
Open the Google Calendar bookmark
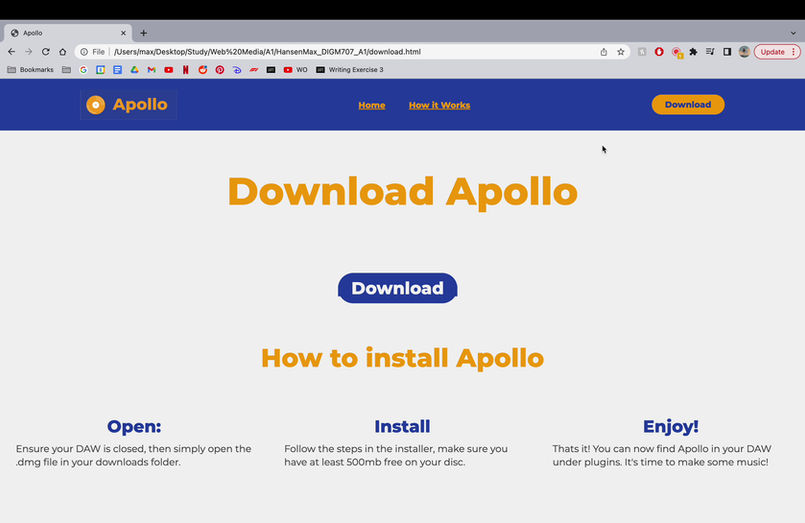coord(101,70)
